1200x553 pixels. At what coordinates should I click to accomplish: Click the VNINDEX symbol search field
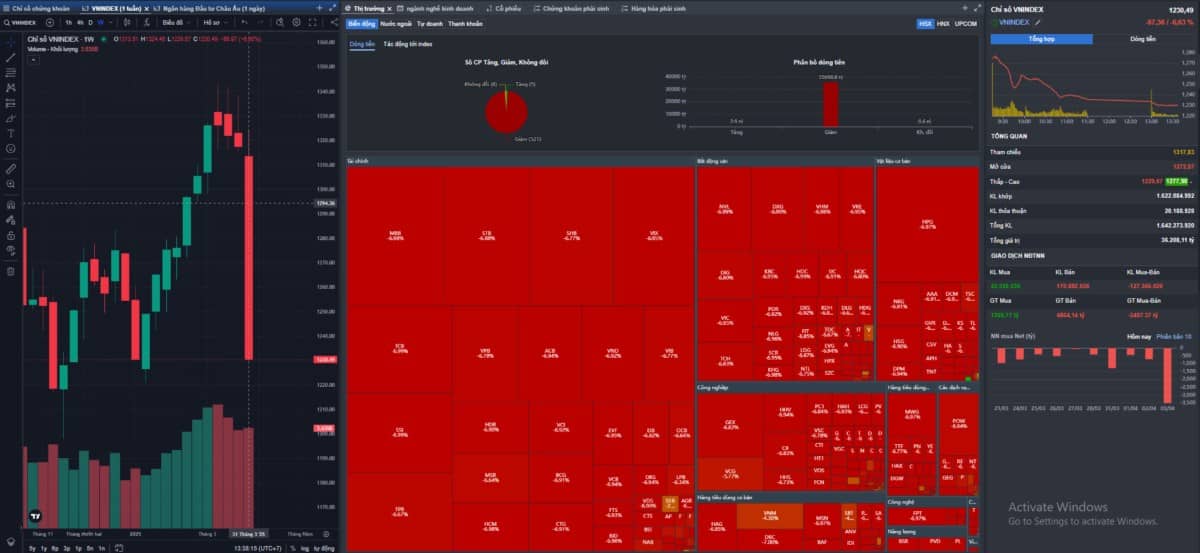tap(20, 22)
